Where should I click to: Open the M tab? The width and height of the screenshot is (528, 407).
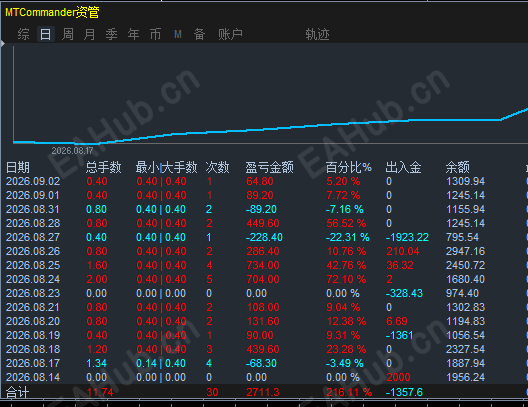click(x=178, y=34)
